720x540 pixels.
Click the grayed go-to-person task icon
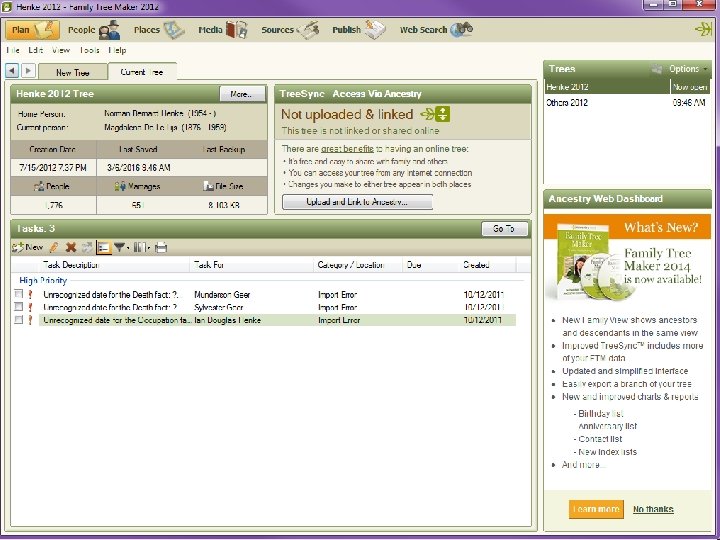(87, 248)
